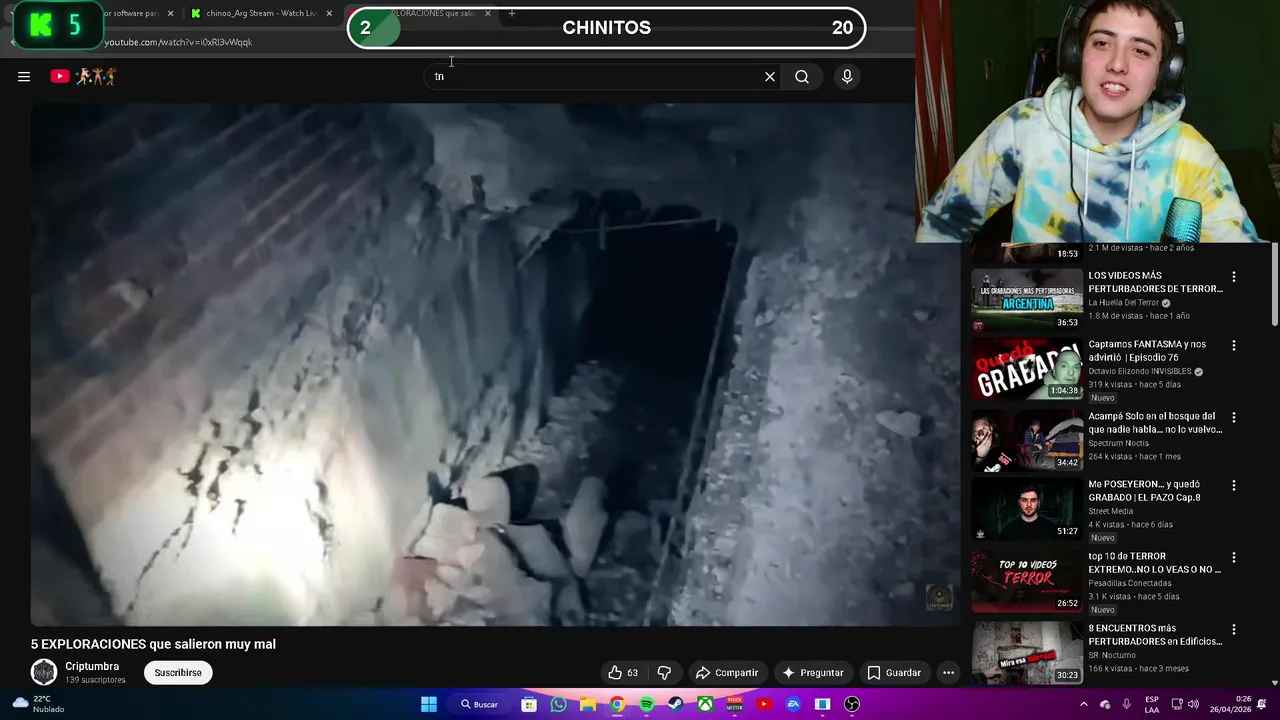
Task: Open Spotify from the taskbar
Action: [646, 704]
